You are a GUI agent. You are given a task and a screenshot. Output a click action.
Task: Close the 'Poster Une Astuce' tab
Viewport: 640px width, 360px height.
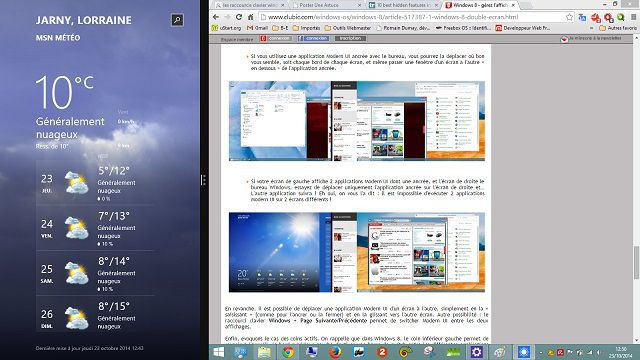point(359,5)
